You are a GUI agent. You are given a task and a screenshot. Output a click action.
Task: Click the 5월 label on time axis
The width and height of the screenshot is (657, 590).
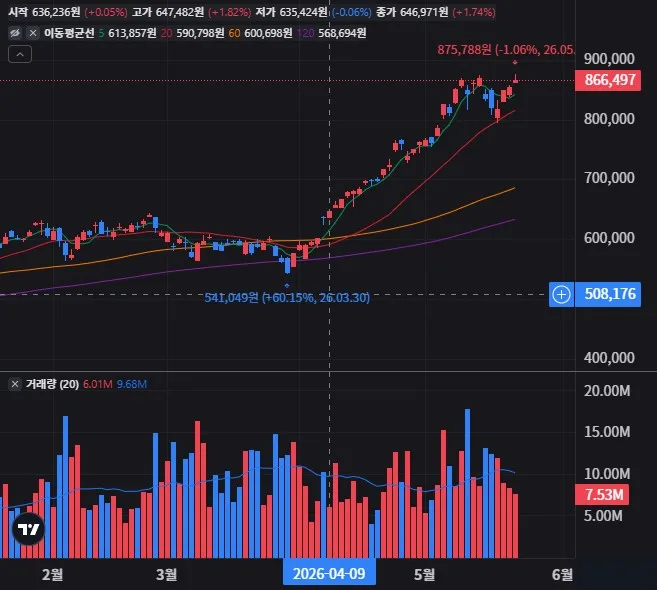(x=424, y=574)
